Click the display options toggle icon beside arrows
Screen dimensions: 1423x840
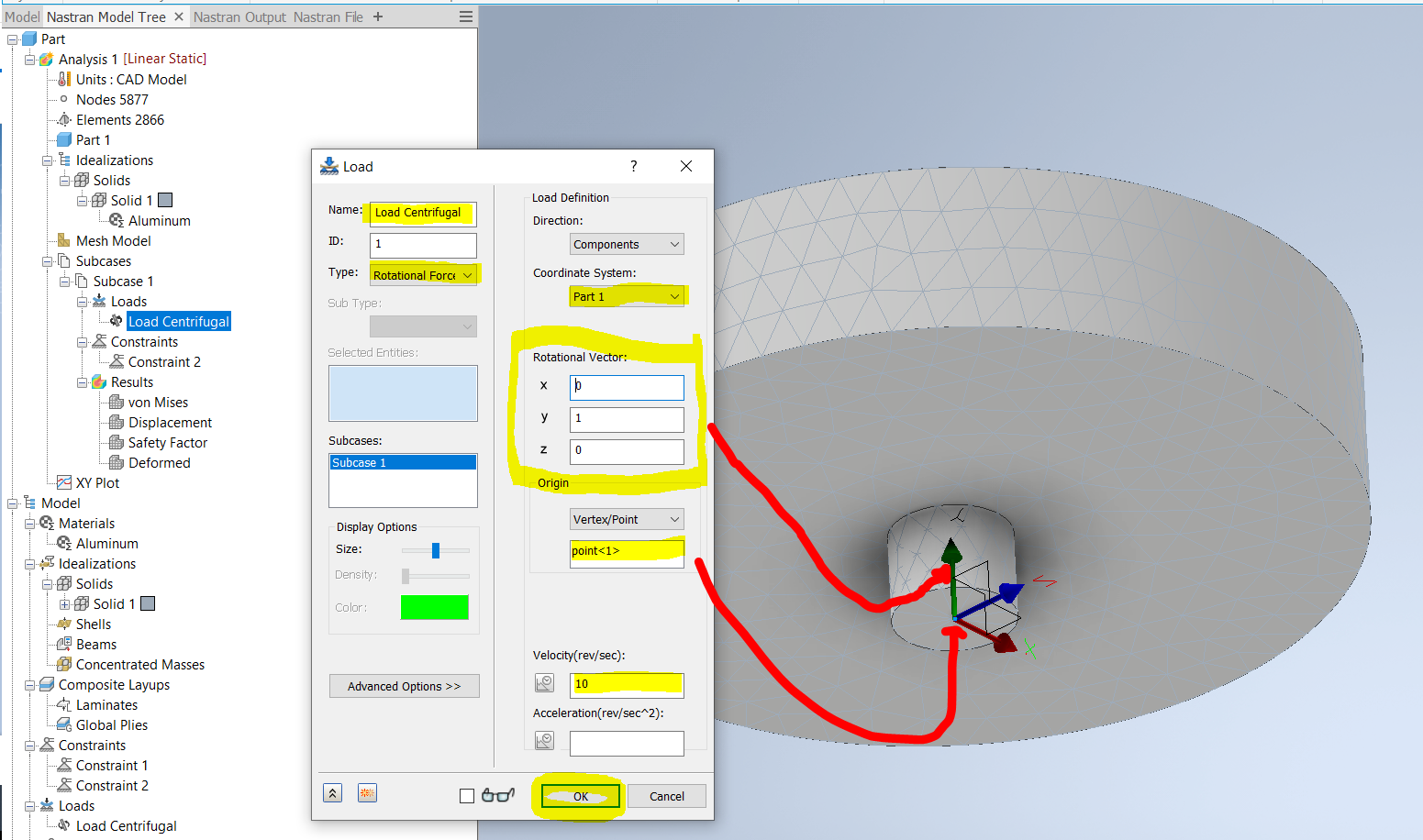point(367,792)
